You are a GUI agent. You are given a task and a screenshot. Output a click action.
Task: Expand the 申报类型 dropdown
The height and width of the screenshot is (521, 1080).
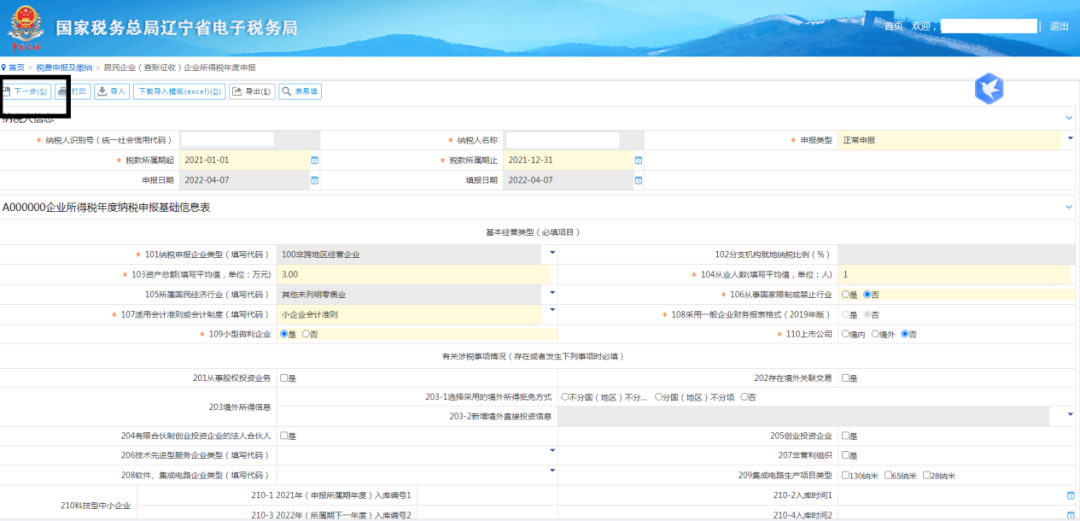point(1070,140)
